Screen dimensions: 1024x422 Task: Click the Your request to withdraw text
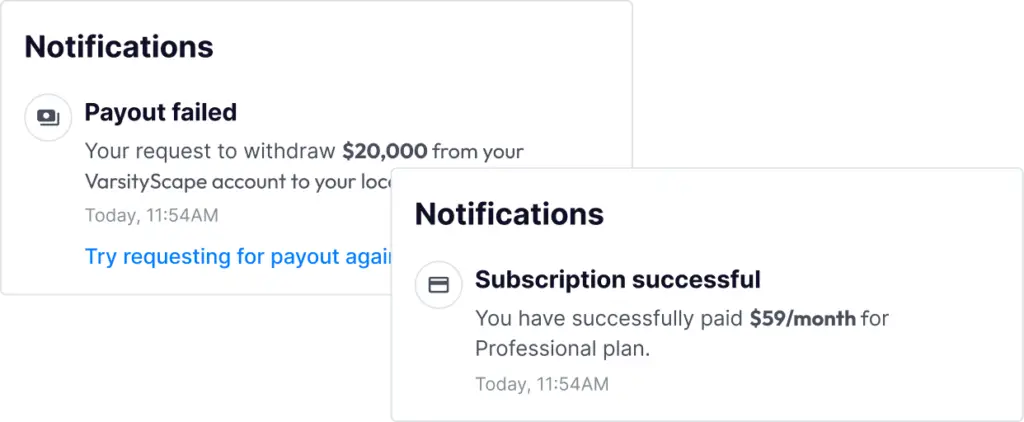pyautogui.click(x=211, y=152)
